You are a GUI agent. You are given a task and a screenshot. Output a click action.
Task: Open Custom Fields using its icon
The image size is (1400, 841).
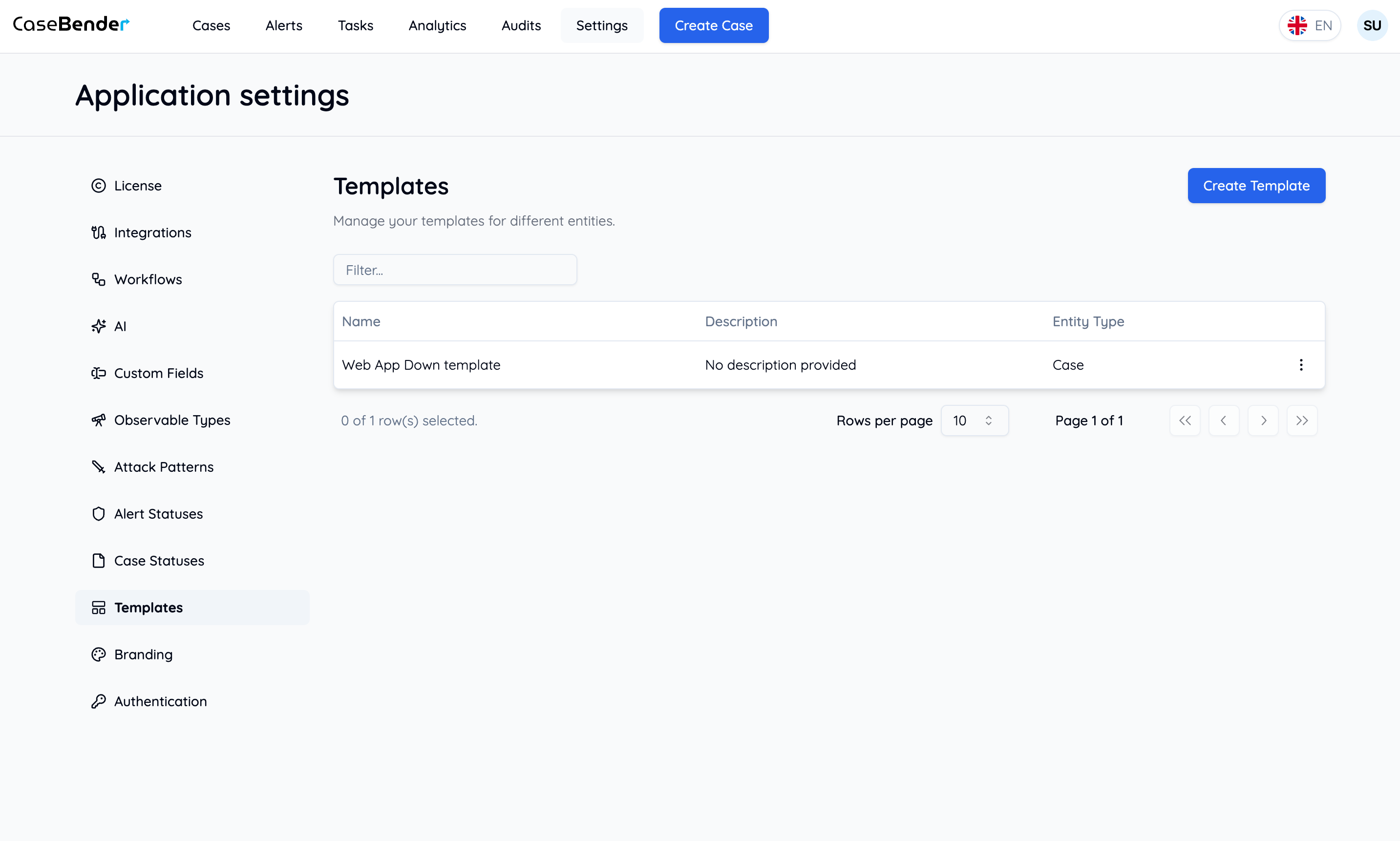(99, 373)
